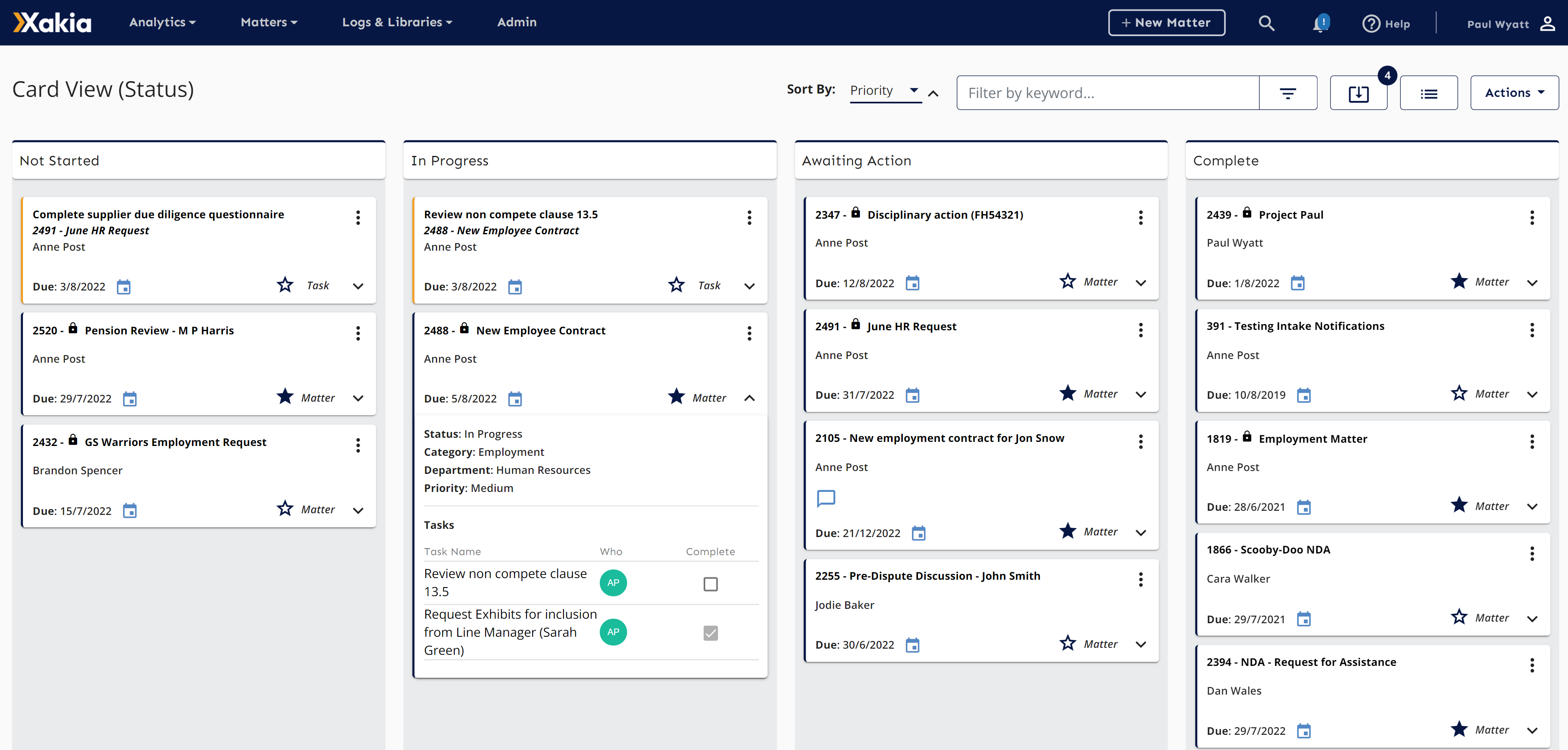Click the Filter by keyword field
Screen dimensions: 1568x750
pos(1107,93)
